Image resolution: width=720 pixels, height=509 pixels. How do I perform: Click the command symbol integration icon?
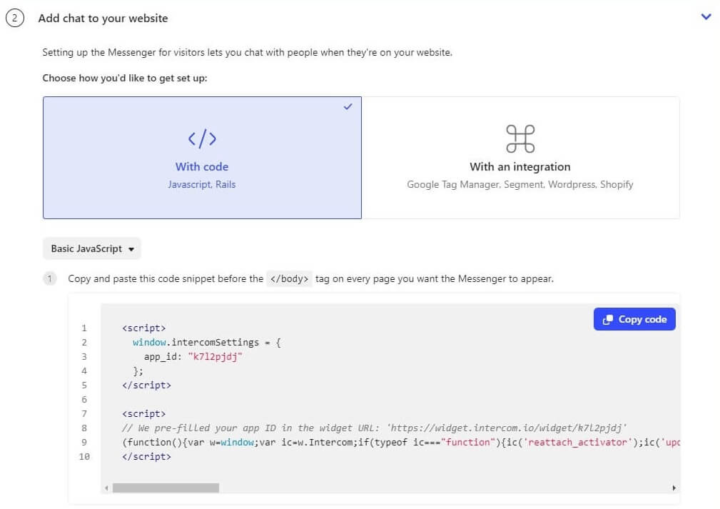[x=520, y=138]
